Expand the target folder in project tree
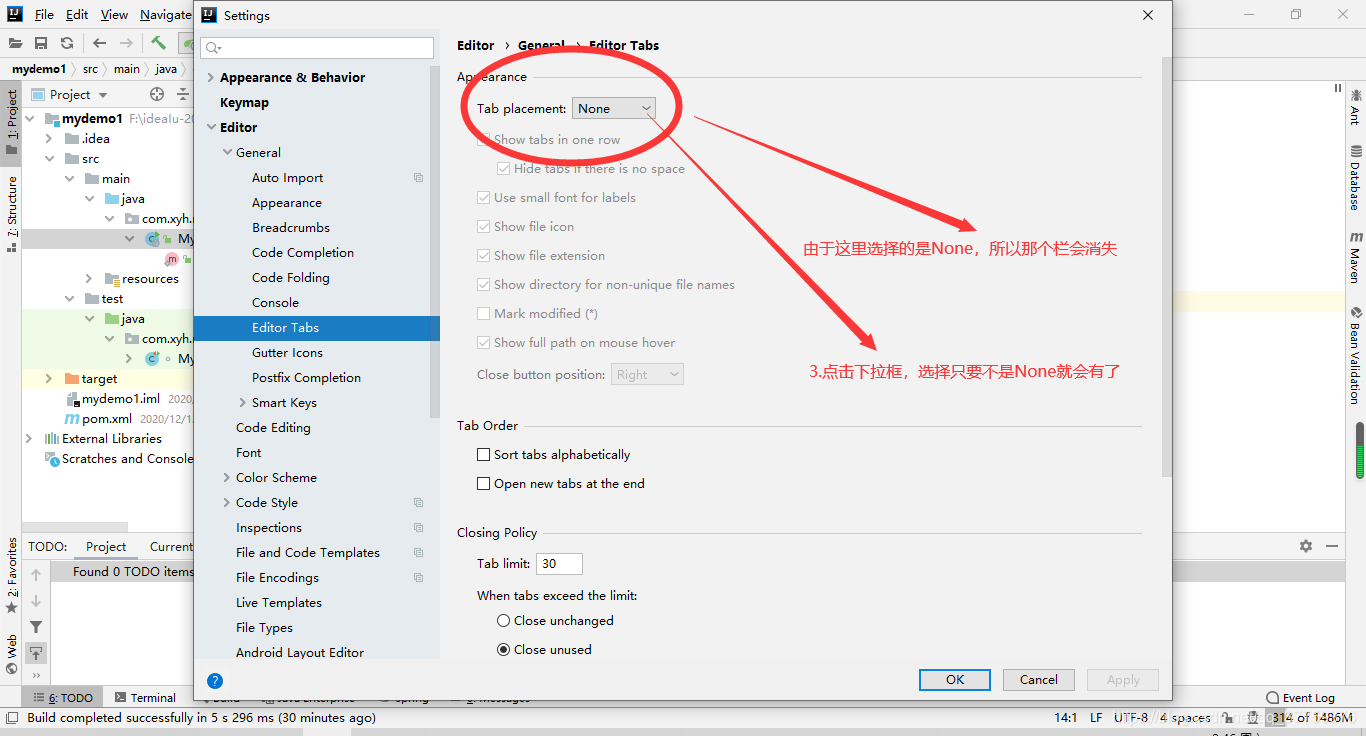Screen dimensions: 1366x736 (x=49, y=379)
